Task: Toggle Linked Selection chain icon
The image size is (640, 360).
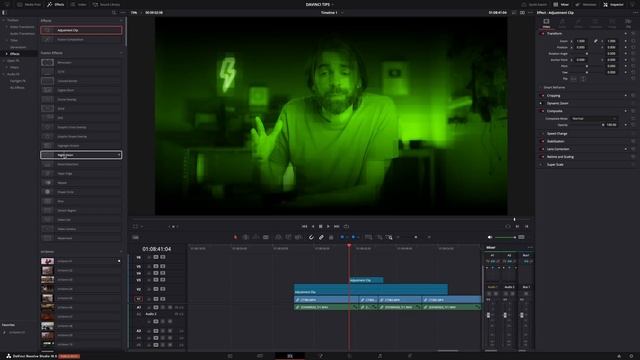Action: click(321, 237)
